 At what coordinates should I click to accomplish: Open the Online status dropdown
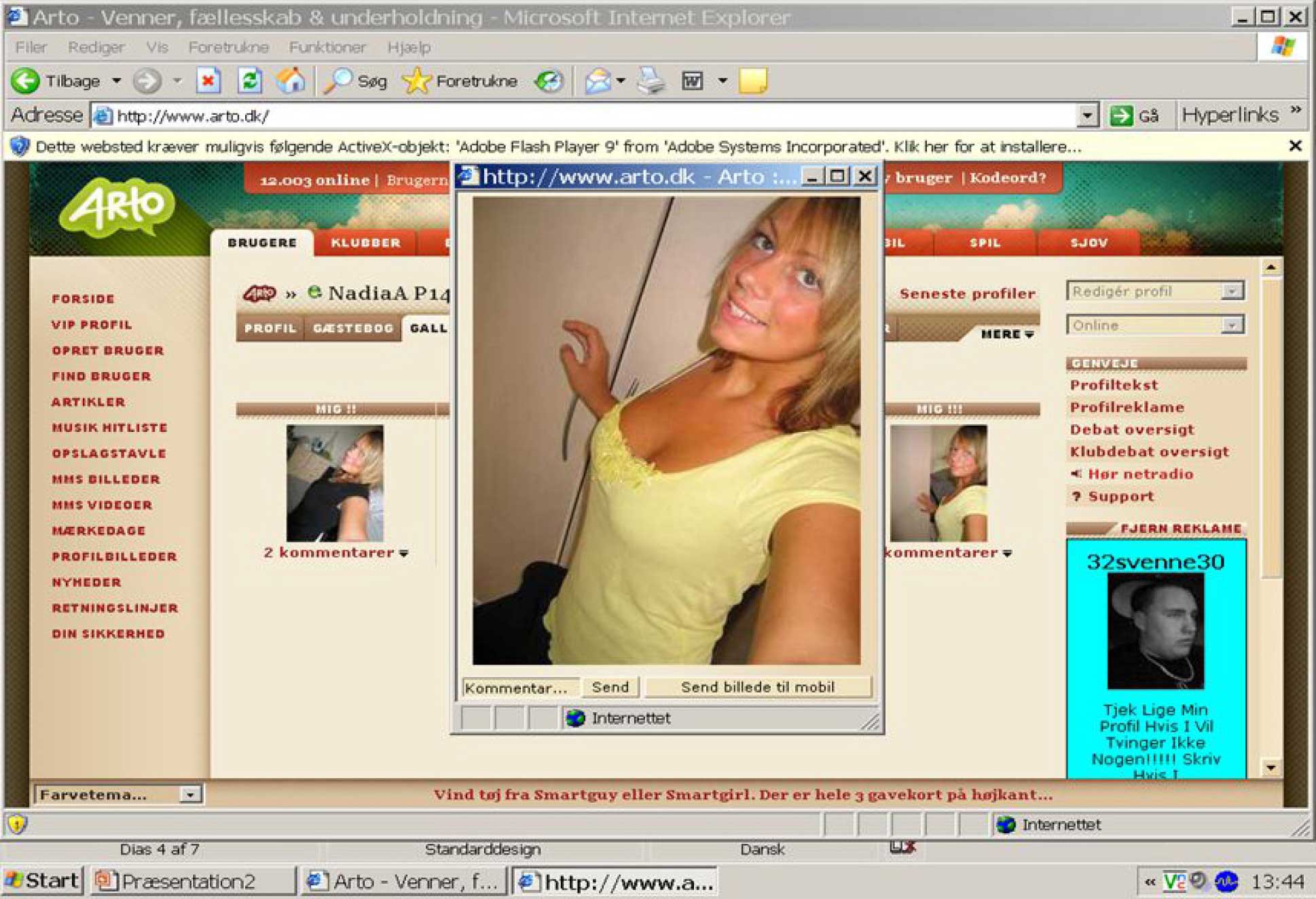pyautogui.click(x=1232, y=325)
